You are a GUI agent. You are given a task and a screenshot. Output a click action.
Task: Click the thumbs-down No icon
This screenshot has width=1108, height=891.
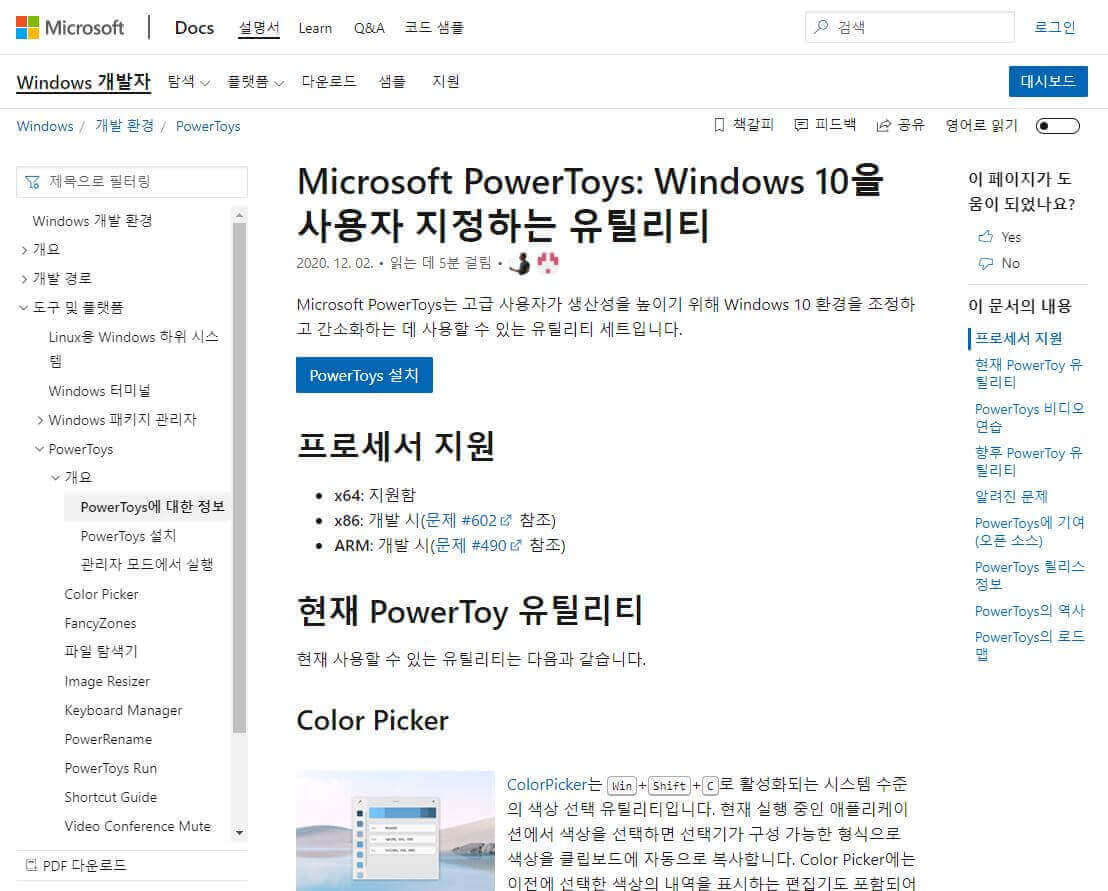[985, 264]
